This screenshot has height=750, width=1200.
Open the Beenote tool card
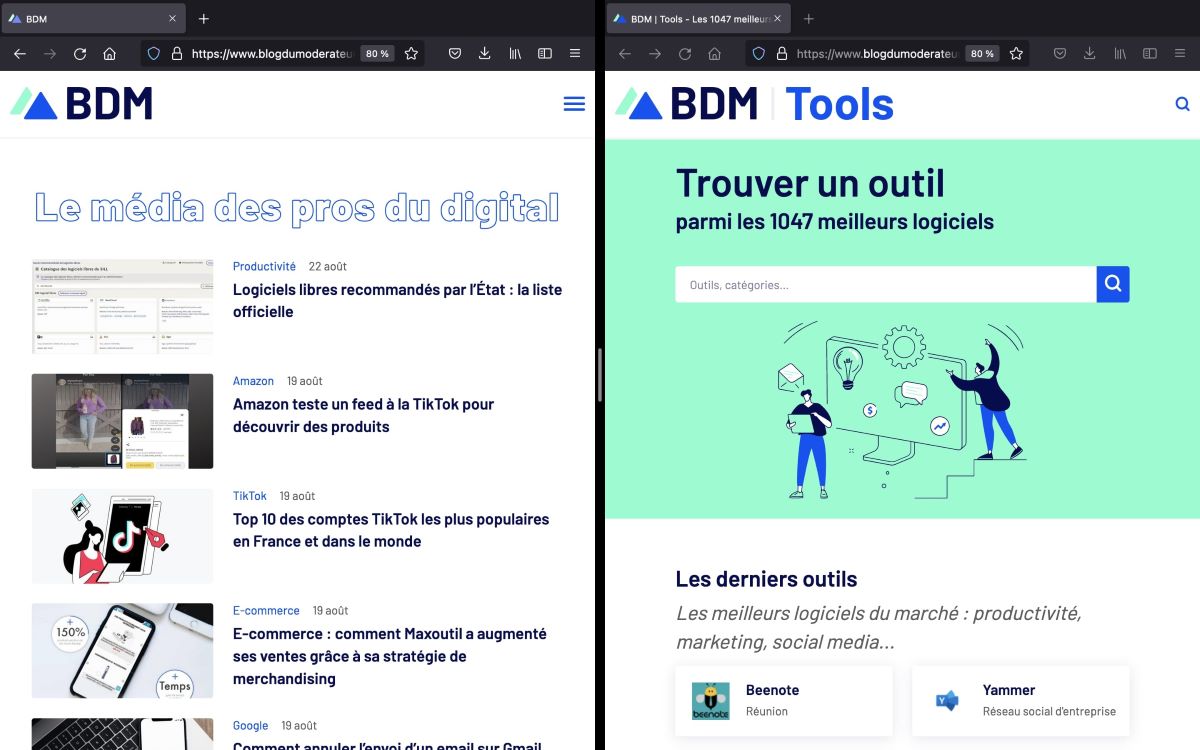pos(784,701)
